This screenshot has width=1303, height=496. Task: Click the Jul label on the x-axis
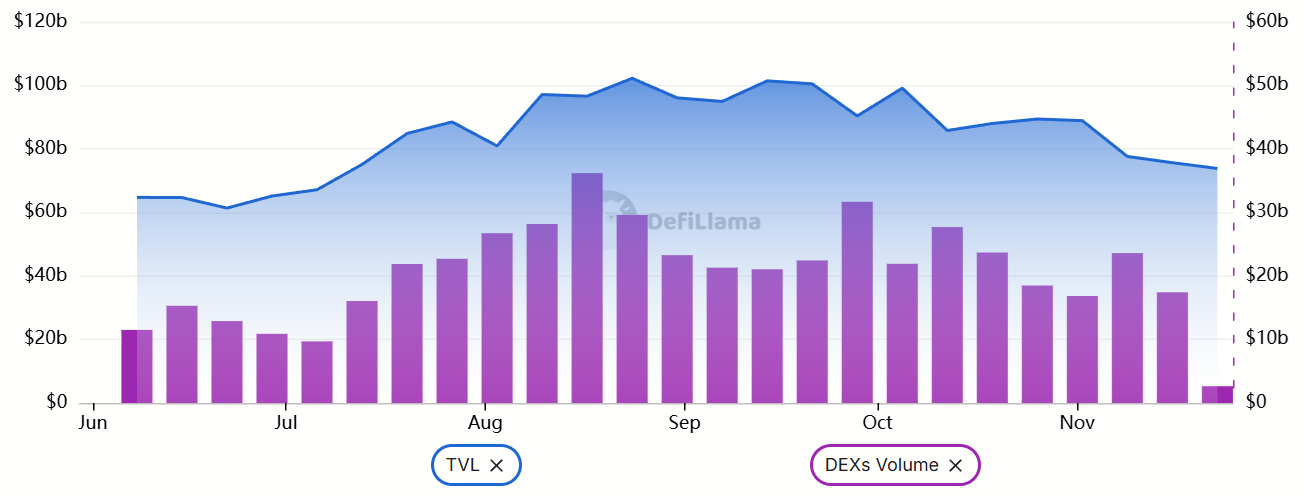pos(286,423)
